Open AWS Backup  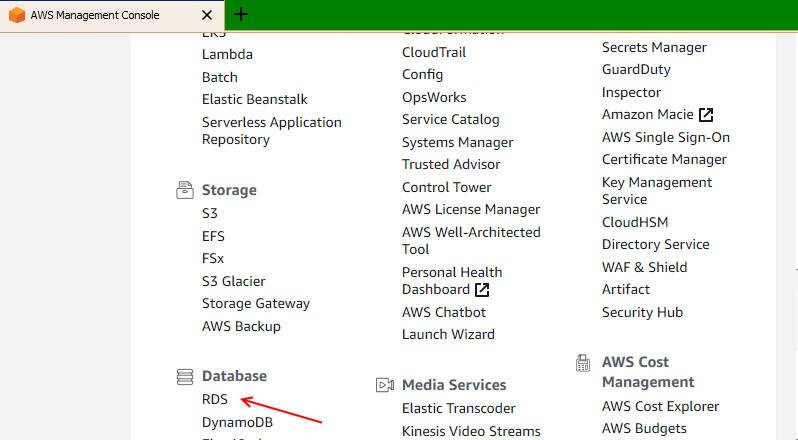[241, 326]
